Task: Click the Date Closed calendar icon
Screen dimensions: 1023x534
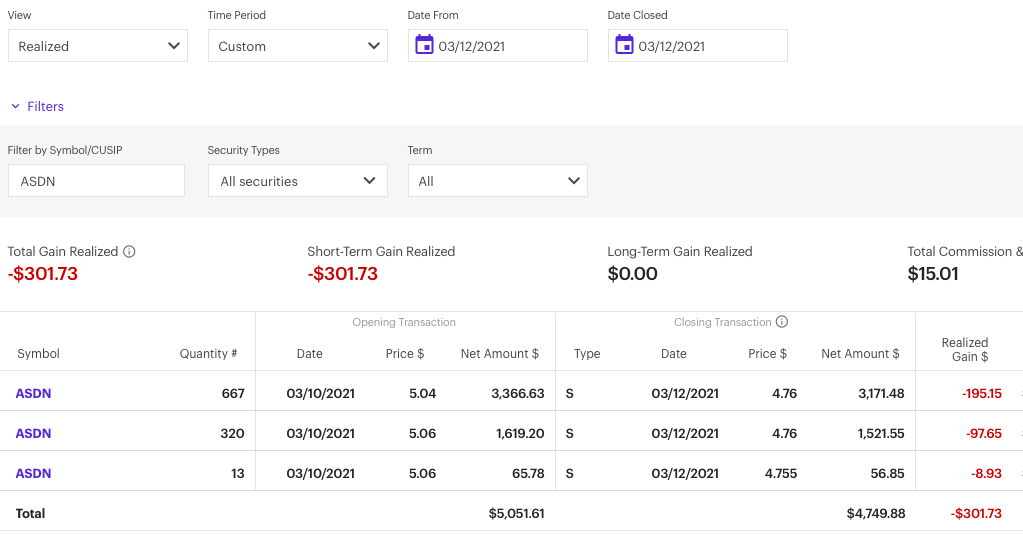Action: 624,45
